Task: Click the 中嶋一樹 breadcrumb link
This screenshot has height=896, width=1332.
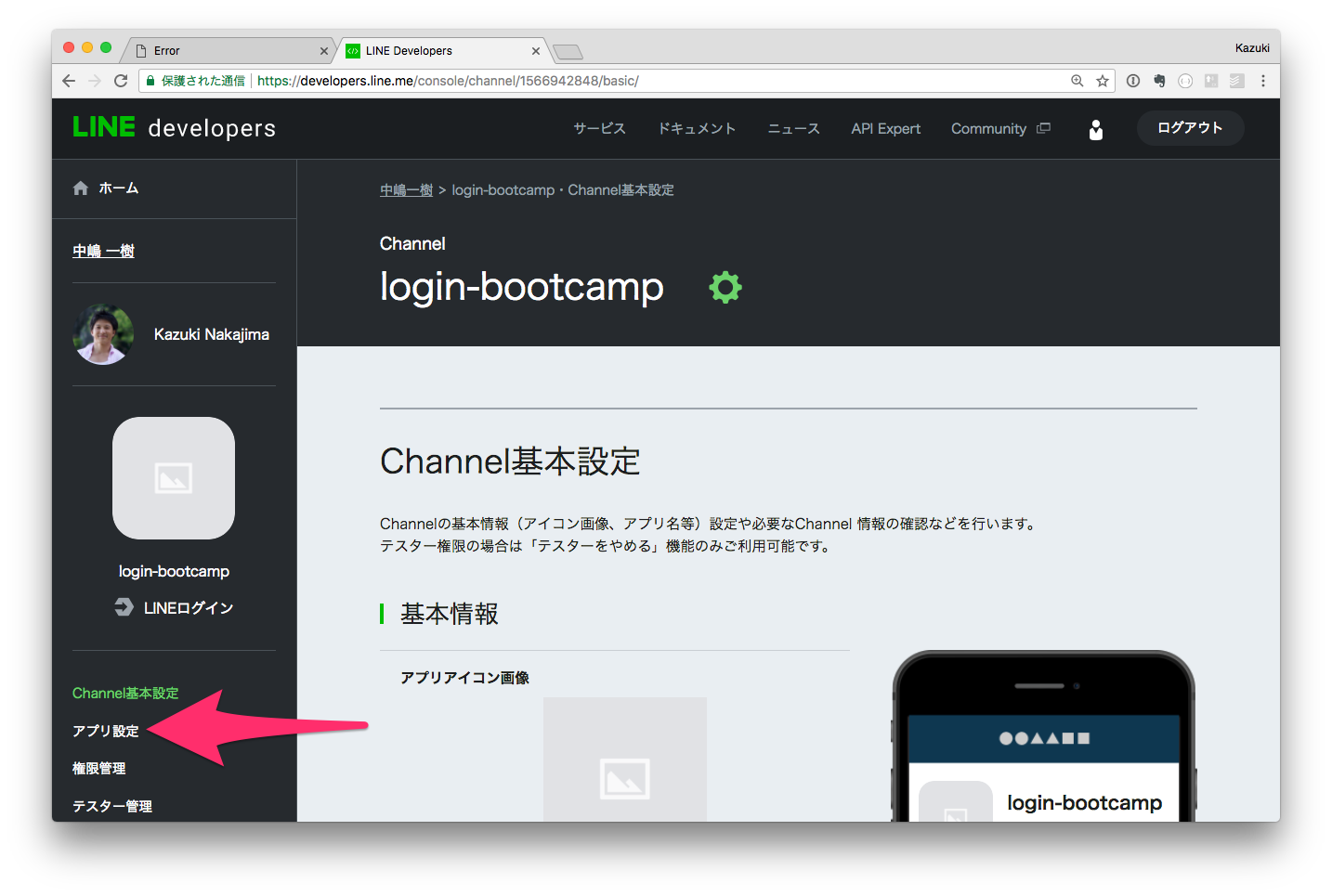Action: click(x=406, y=189)
